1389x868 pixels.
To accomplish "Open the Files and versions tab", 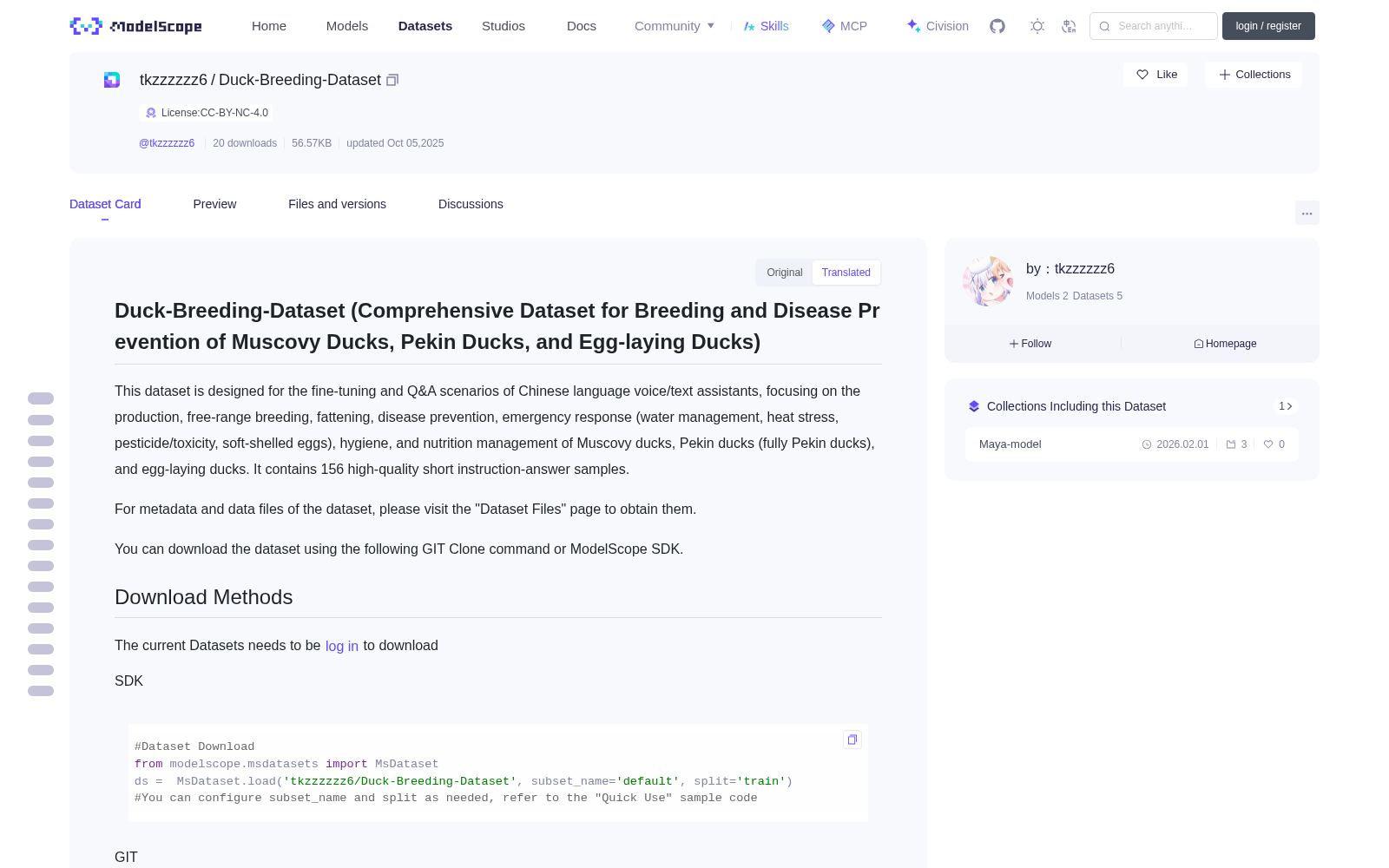I will point(337,204).
